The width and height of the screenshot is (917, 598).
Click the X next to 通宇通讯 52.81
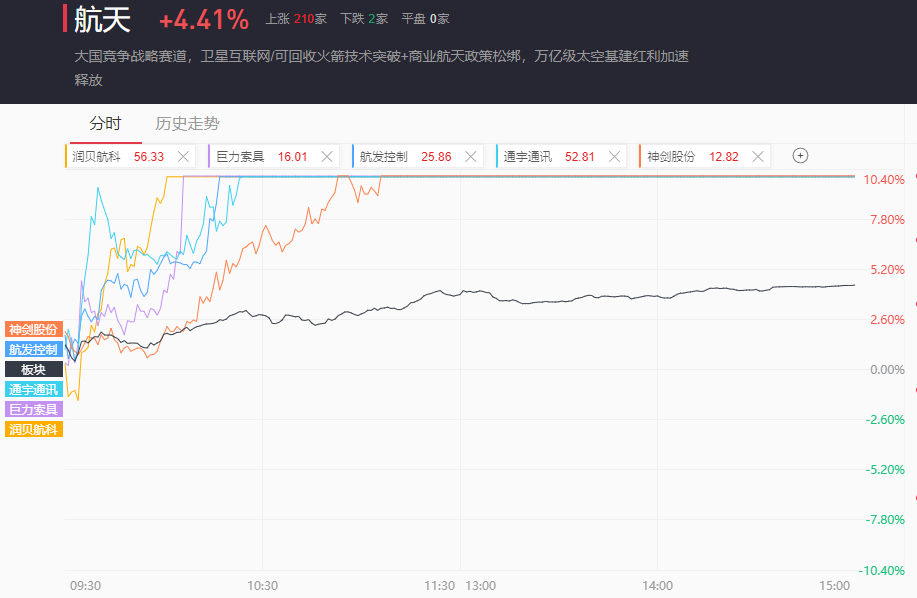[x=614, y=156]
